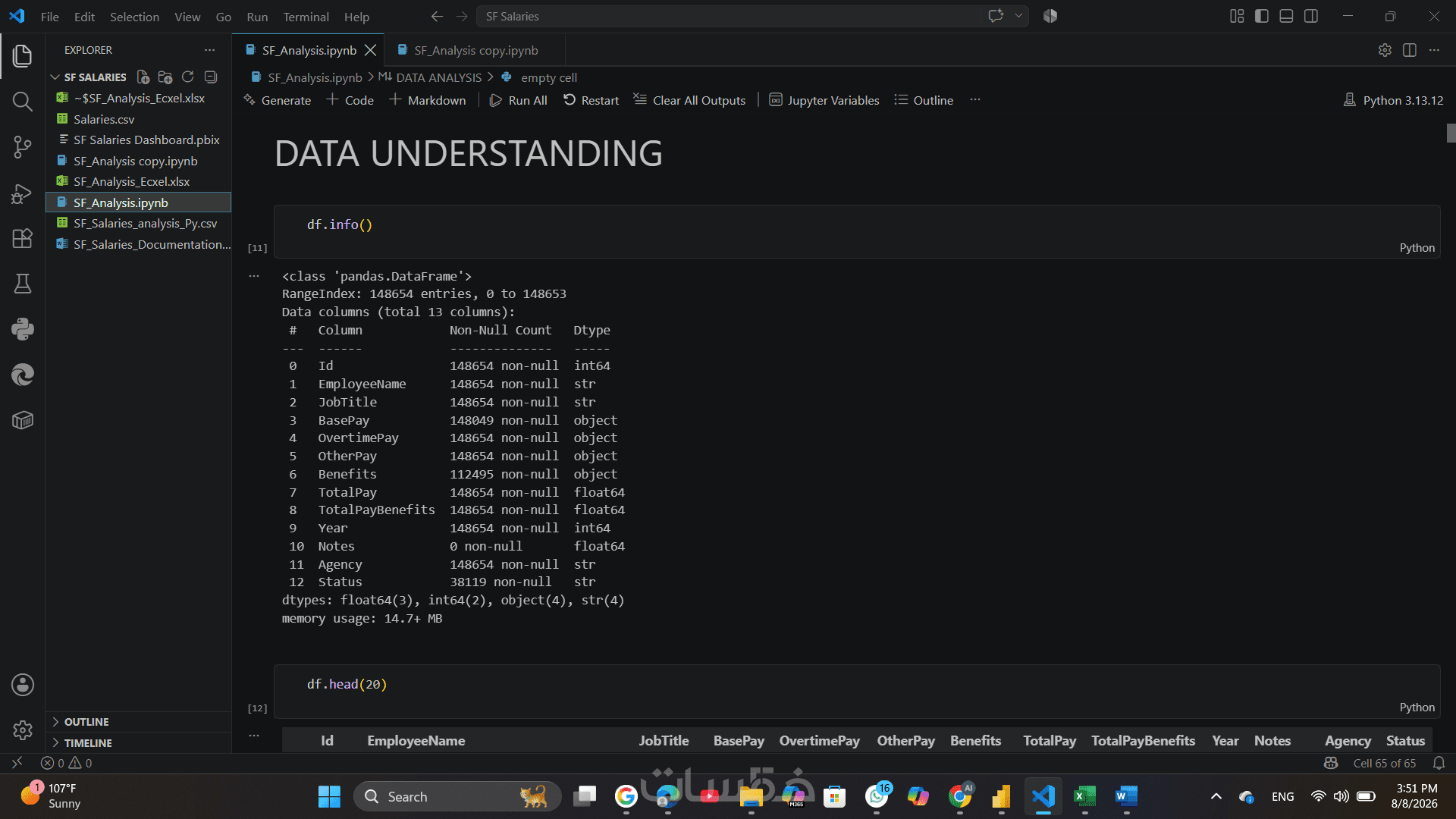The width and height of the screenshot is (1456, 819).
Task: Click New Folder icon in SF SALARIES
Action: coord(165,77)
